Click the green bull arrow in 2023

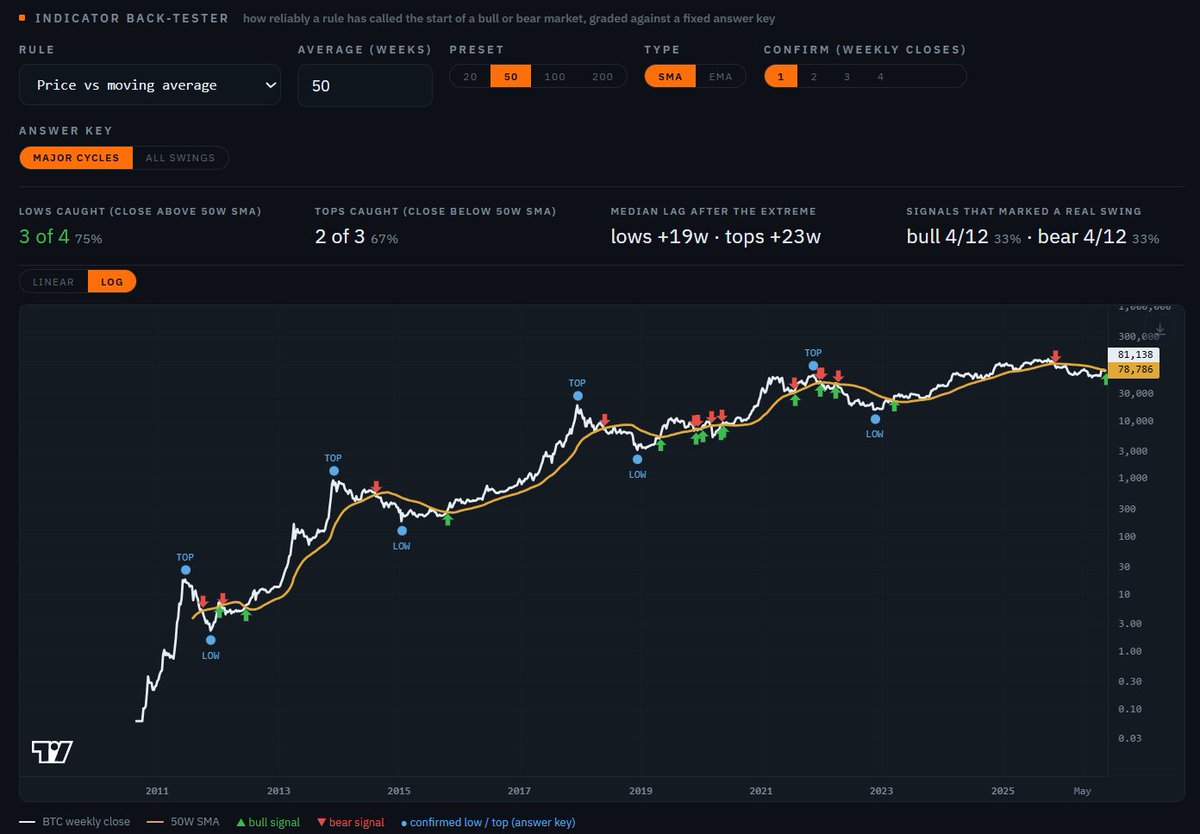click(x=894, y=405)
